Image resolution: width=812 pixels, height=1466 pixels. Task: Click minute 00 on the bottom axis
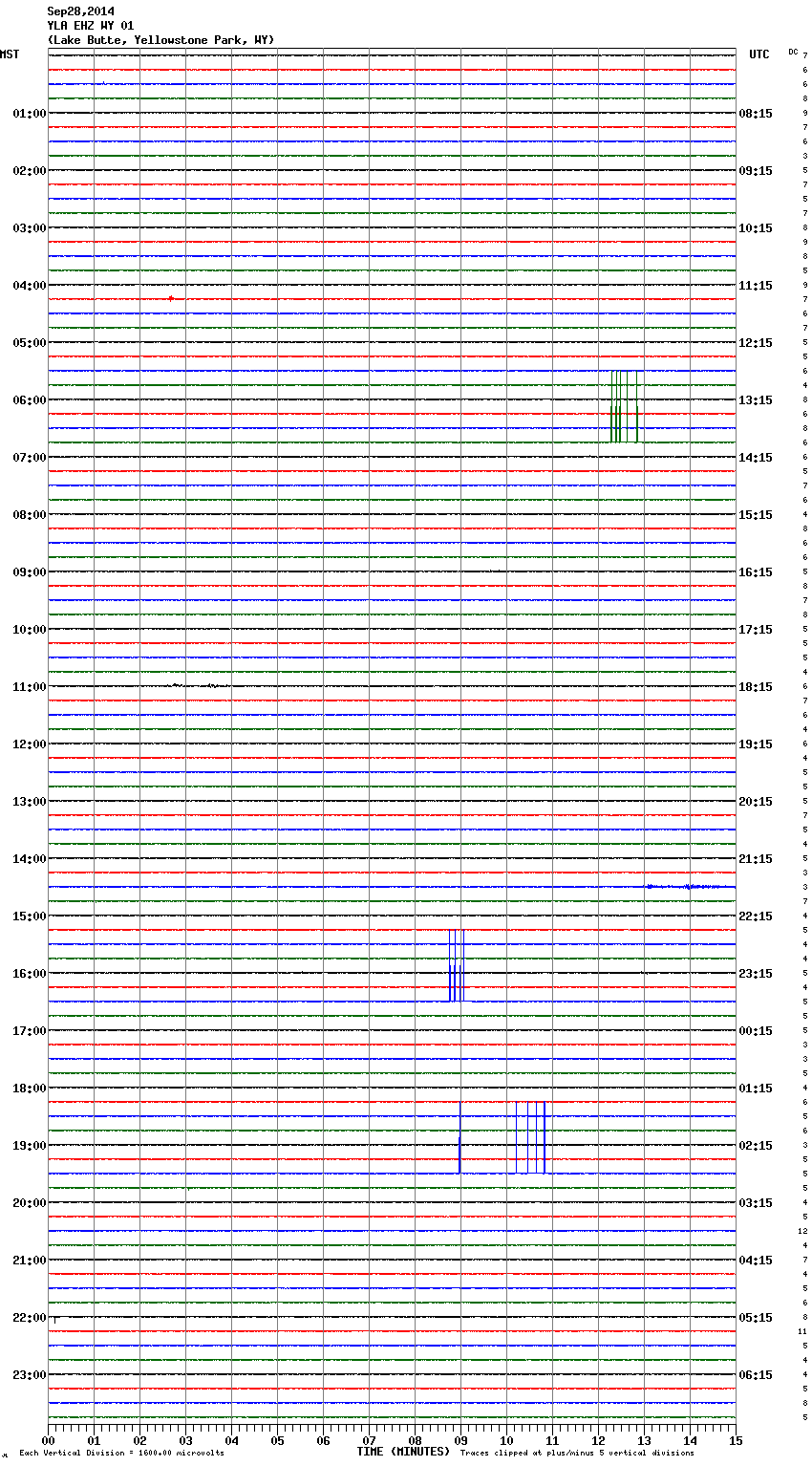[49, 1440]
